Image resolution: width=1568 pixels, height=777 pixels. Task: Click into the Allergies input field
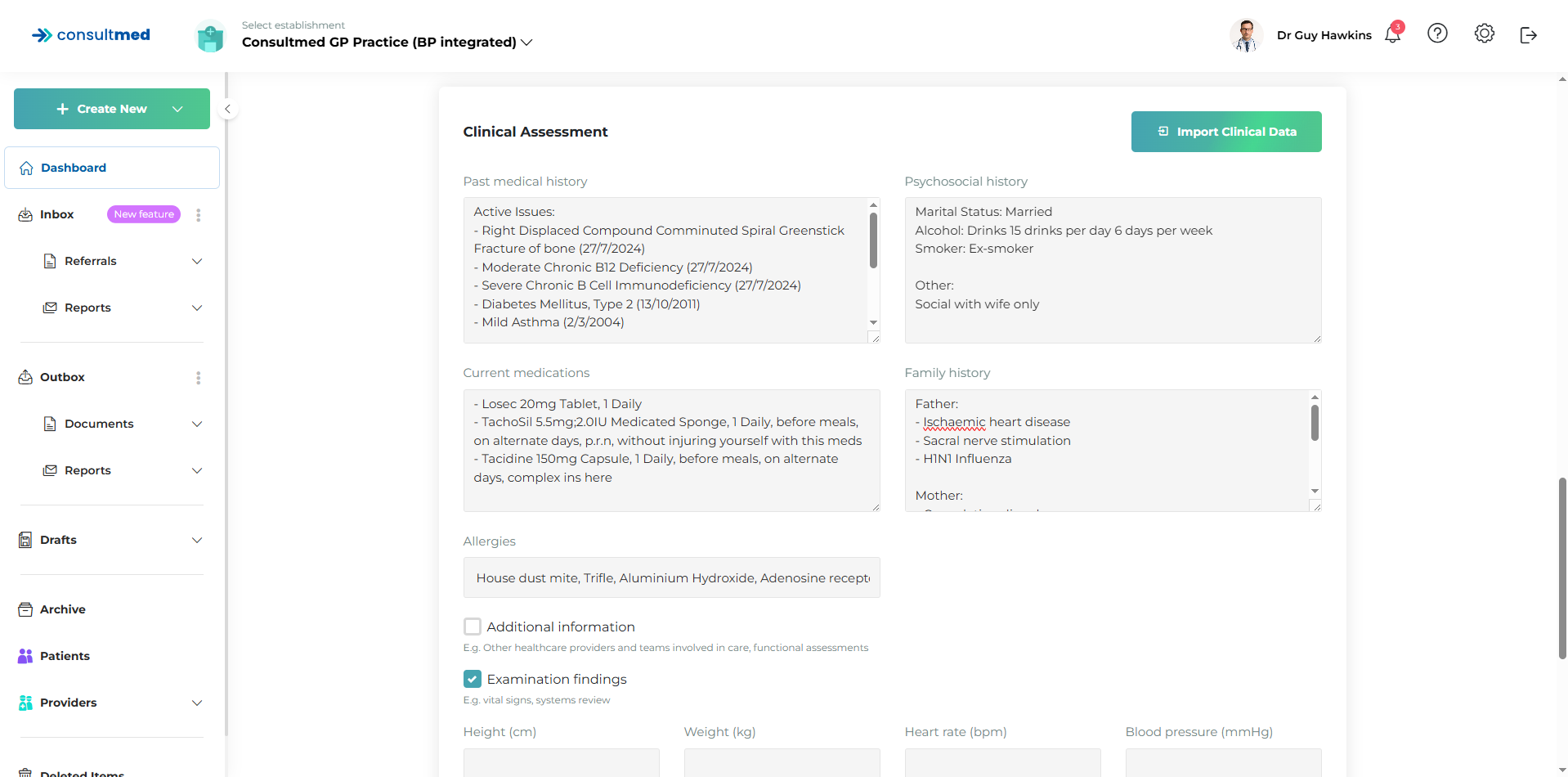(x=671, y=578)
